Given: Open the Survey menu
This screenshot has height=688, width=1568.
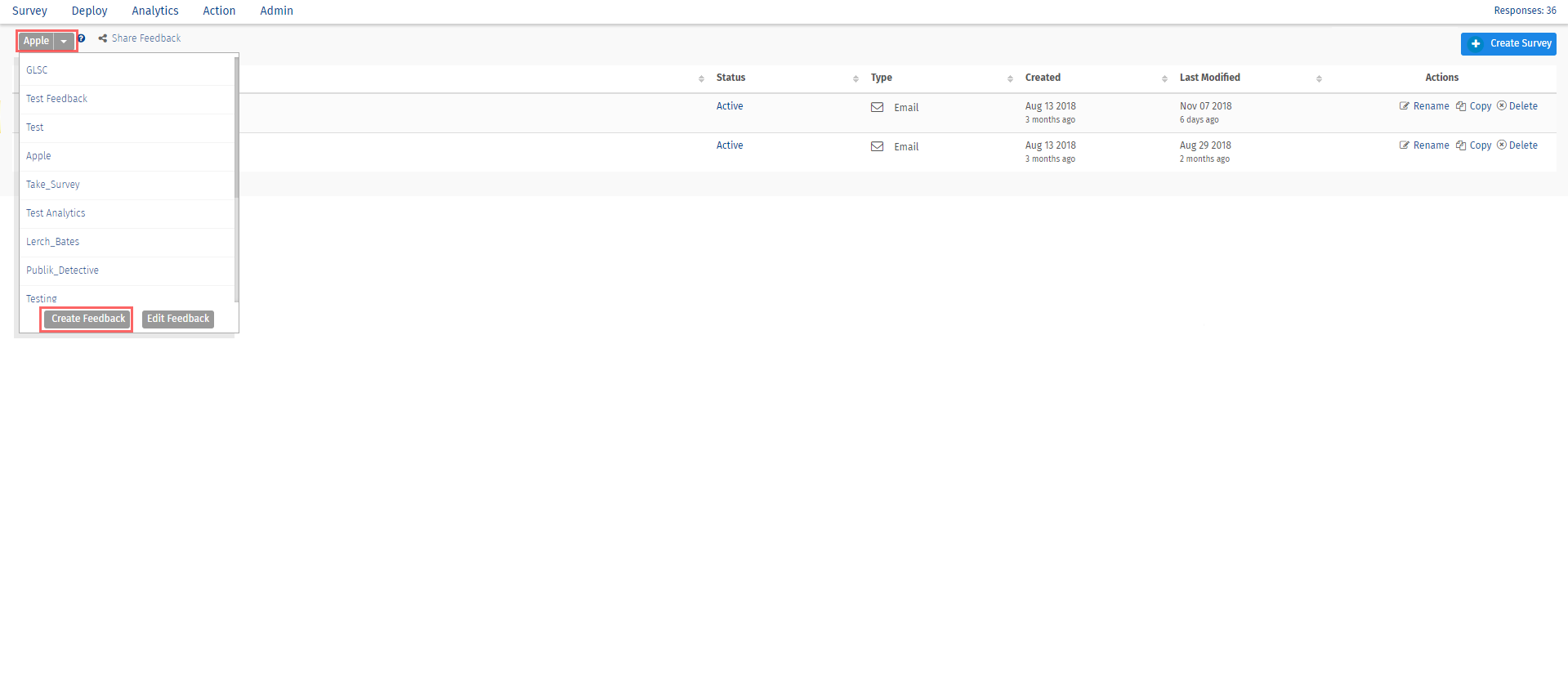Looking at the screenshot, I should [x=29, y=11].
